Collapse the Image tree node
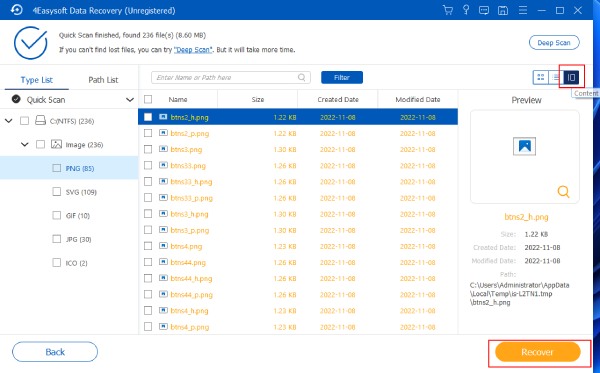 [x=24, y=145]
